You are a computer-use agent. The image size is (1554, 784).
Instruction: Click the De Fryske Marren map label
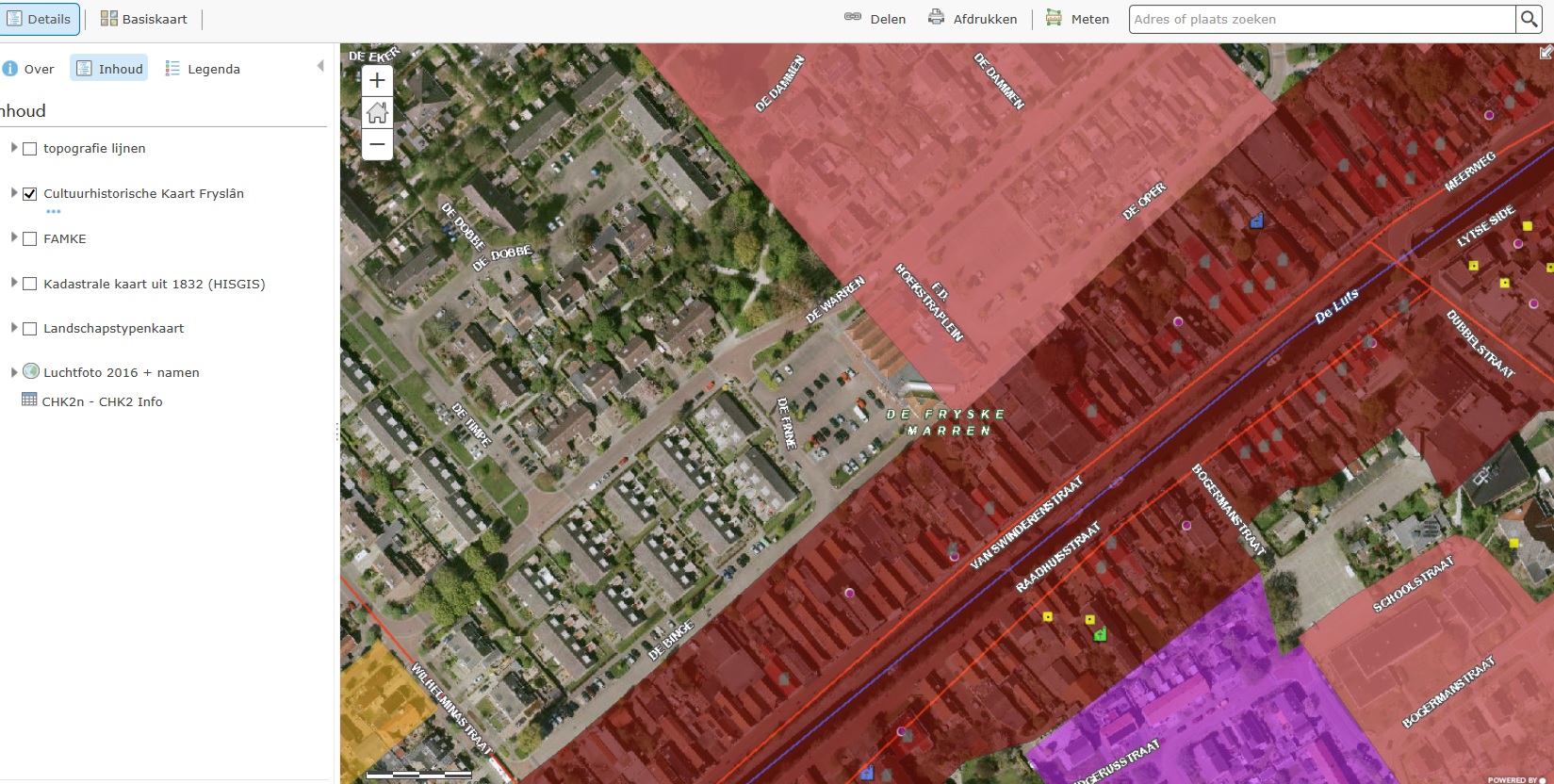click(x=946, y=422)
